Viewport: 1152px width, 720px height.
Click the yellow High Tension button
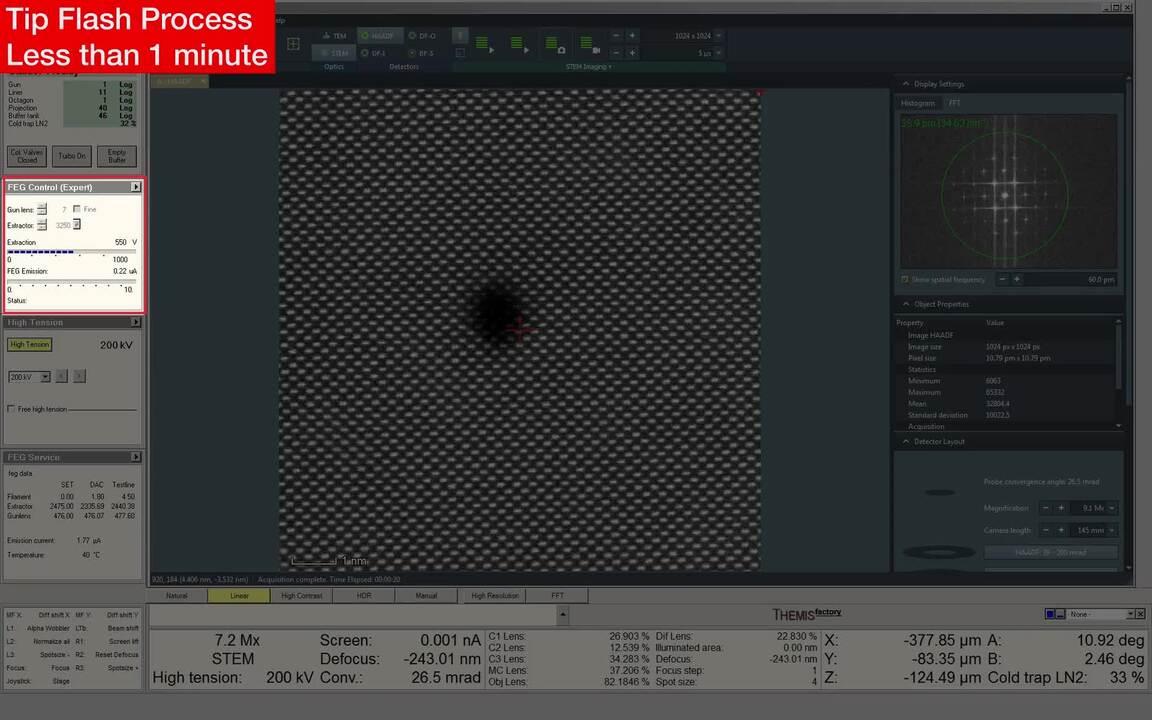pyautogui.click(x=29, y=345)
